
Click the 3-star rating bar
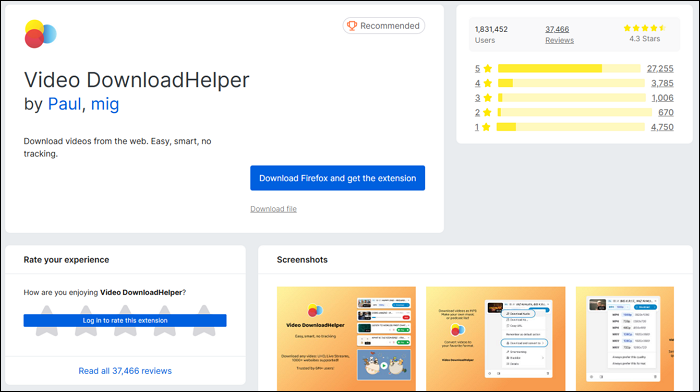click(x=572, y=98)
